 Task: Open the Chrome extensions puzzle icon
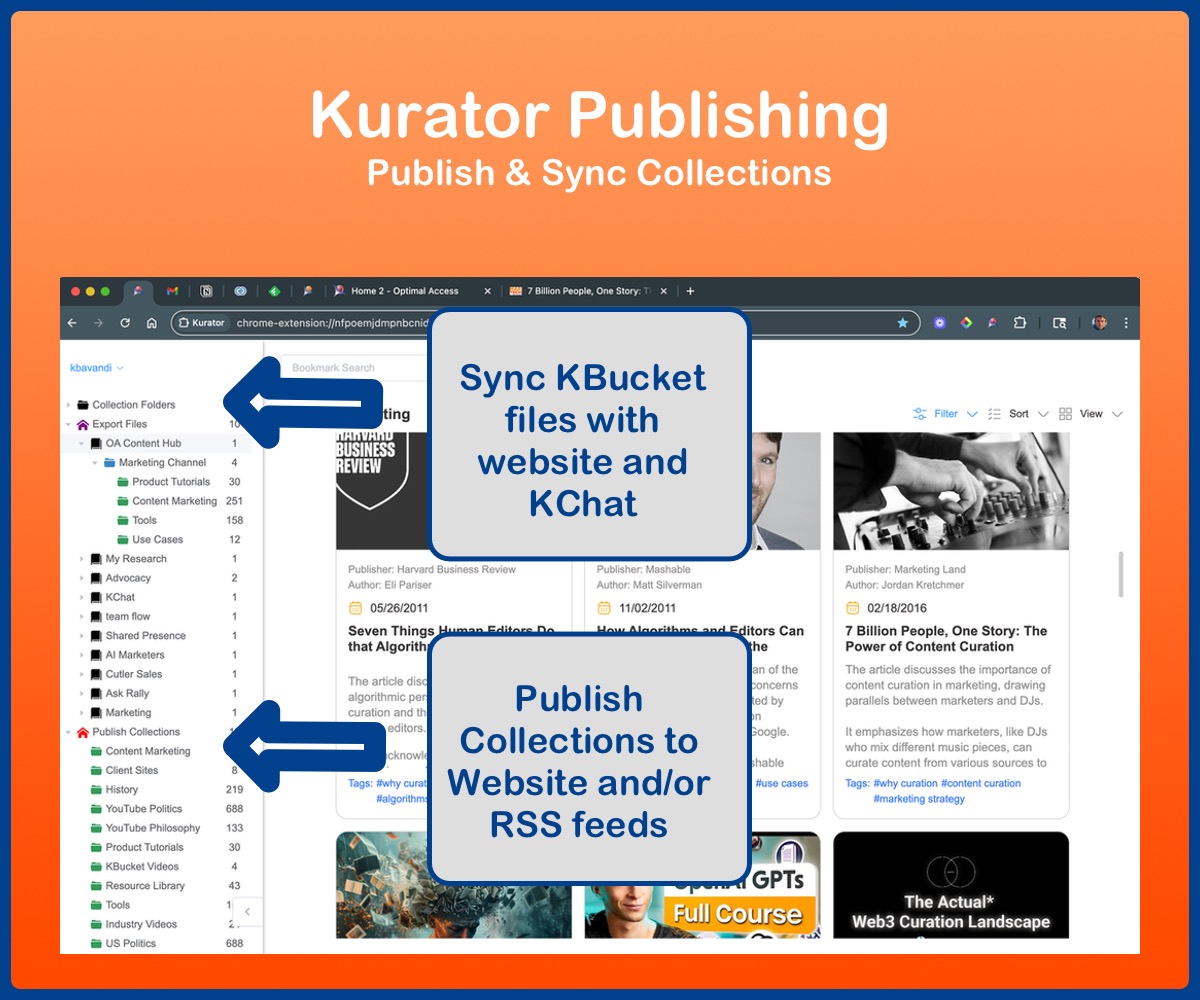(1020, 323)
